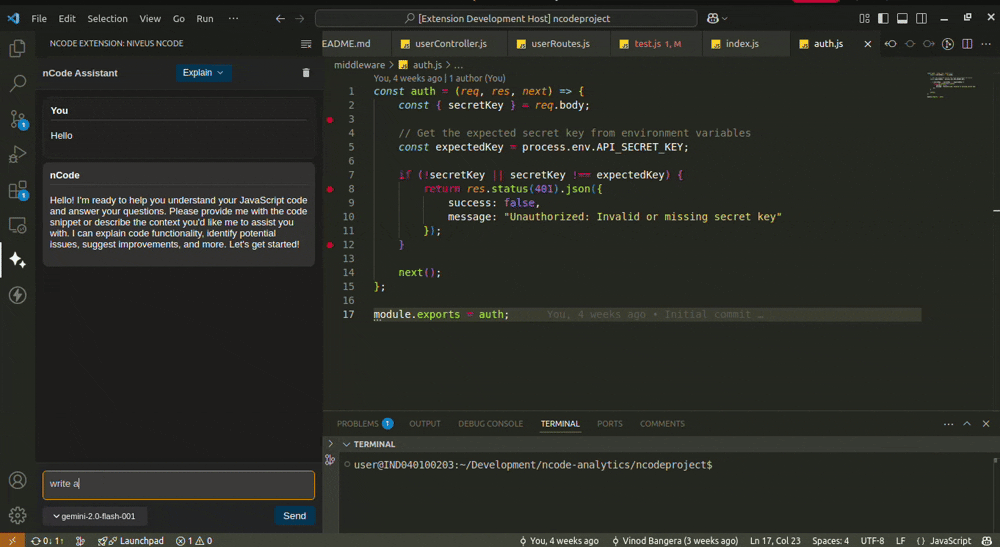Screen dimensions: 1000x547
Task: Click Customize Layout icon in title bar
Action: (x=864, y=18)
